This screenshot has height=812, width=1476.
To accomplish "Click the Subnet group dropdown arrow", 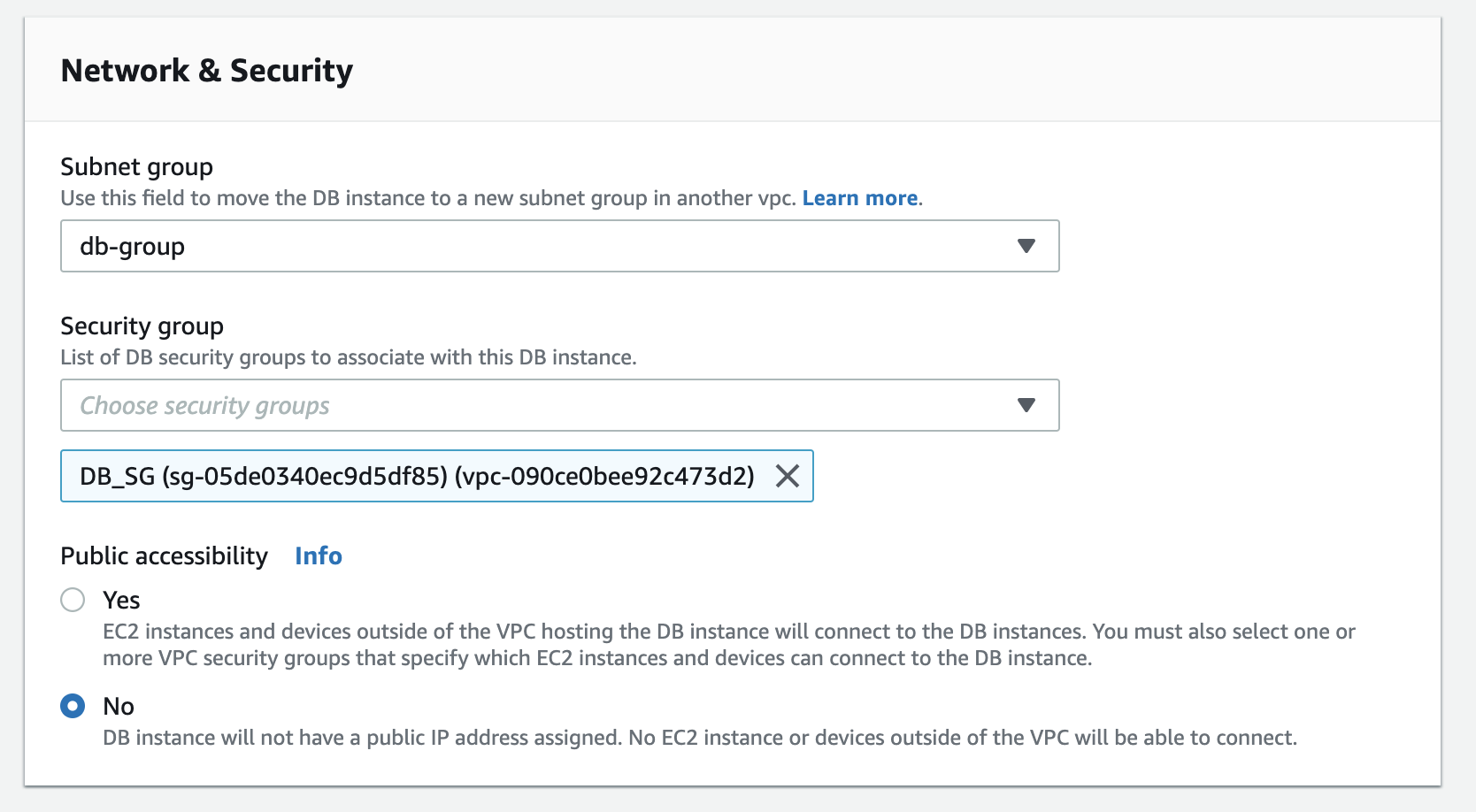I will pos(1026,246).
